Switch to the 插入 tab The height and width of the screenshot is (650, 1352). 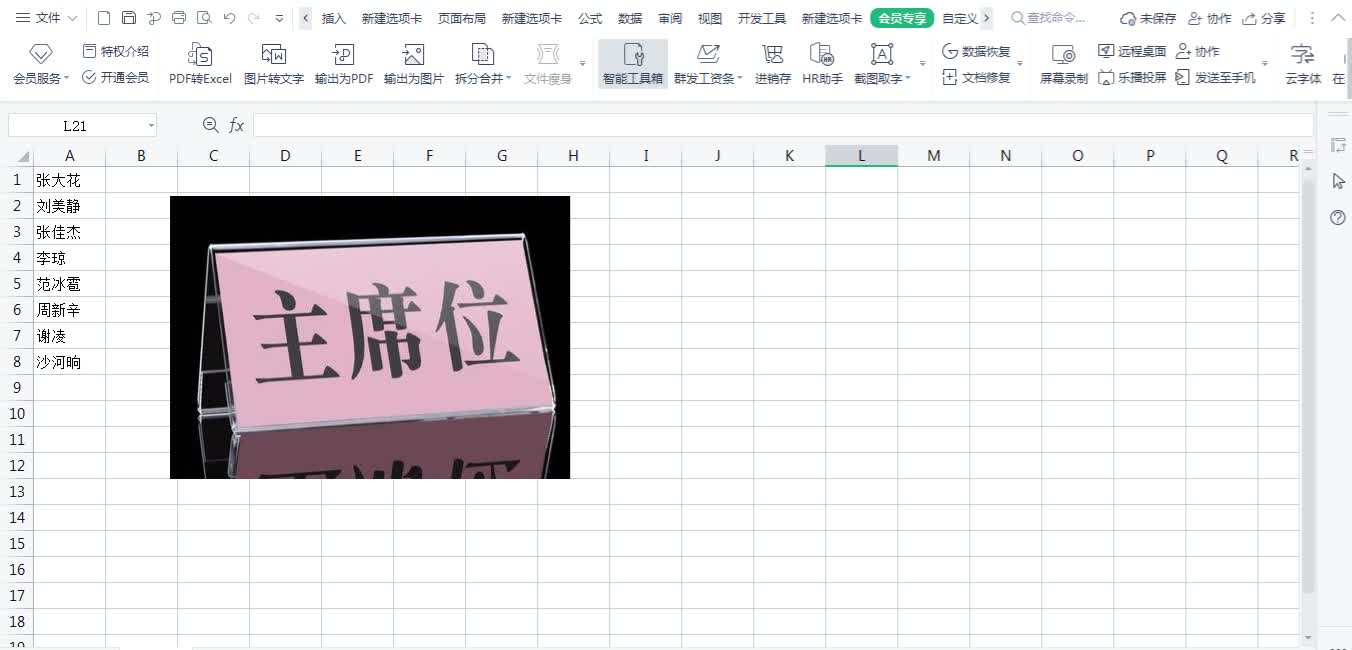click(x=334, y=18)
